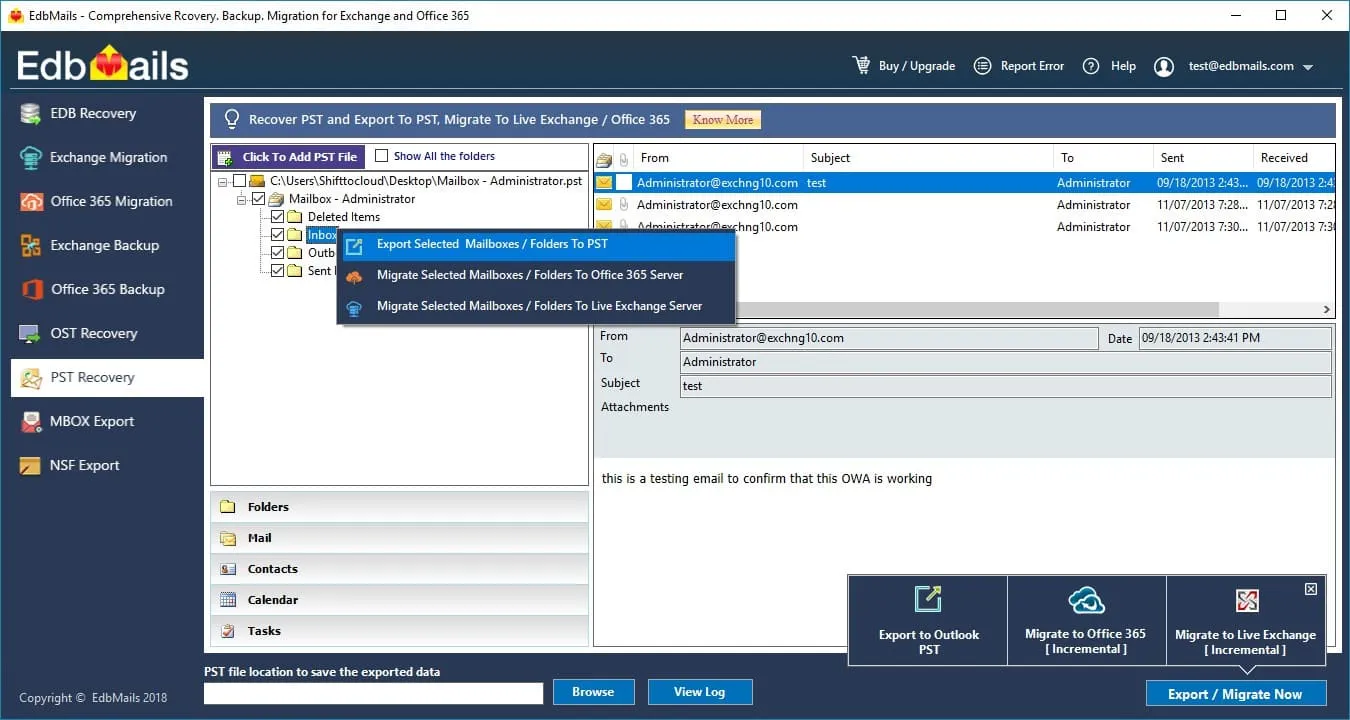Choose Export Selected Mailboxes / Folders To PST
Image resolution: width=1350 pixels, height=720 pixels.
pyautogui.click(x=537, y=244)
